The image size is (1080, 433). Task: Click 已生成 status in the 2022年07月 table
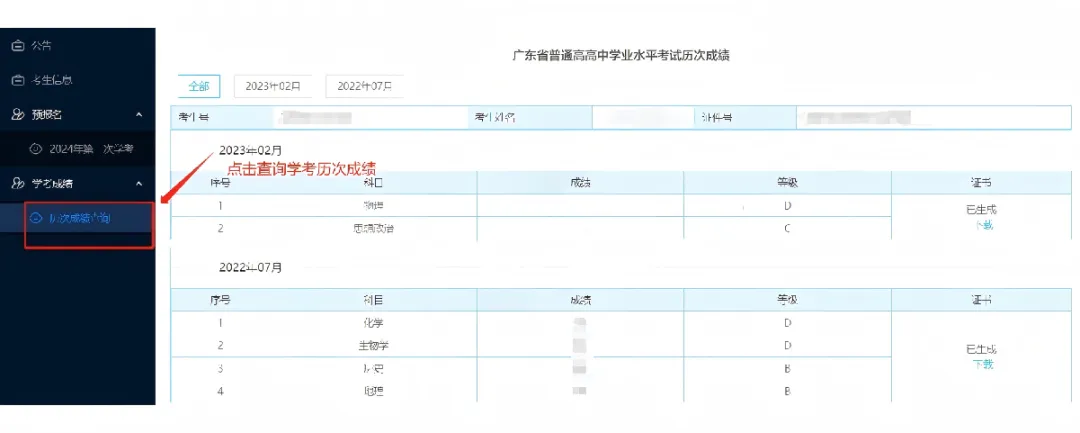tap(982, 350)
